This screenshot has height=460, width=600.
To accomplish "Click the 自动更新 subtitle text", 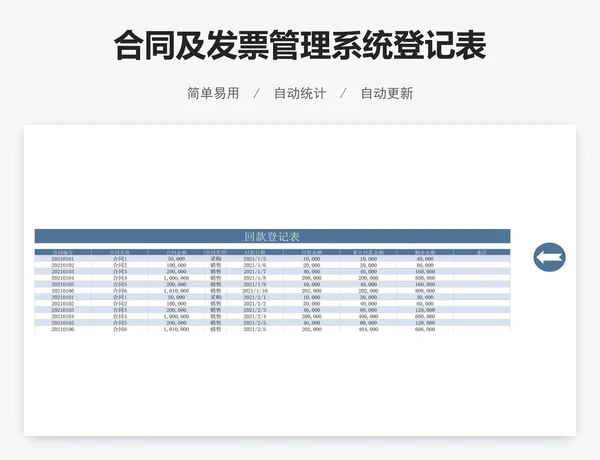I will tap(387, 93).
